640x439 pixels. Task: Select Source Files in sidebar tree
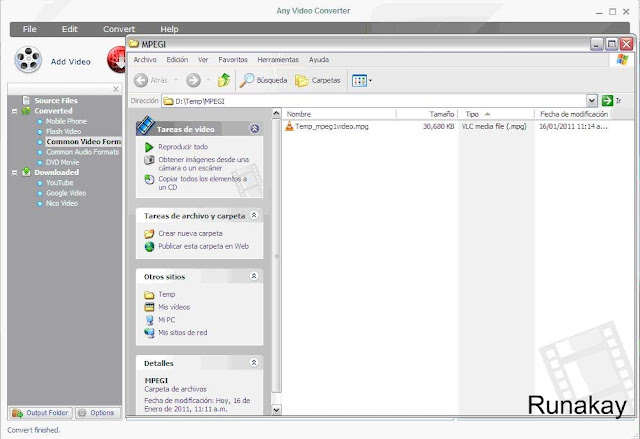(56, 100)
